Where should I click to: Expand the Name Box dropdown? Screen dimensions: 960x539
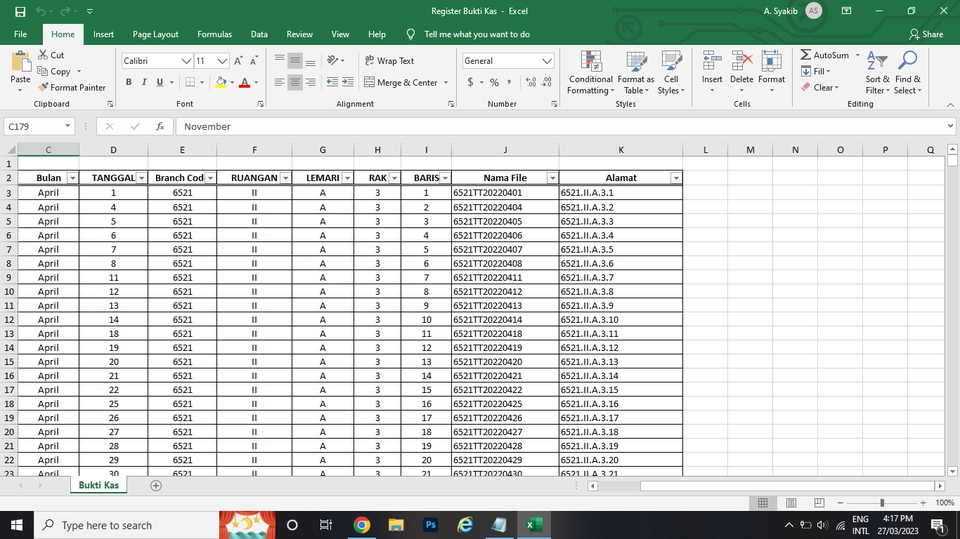pos(67,126)
